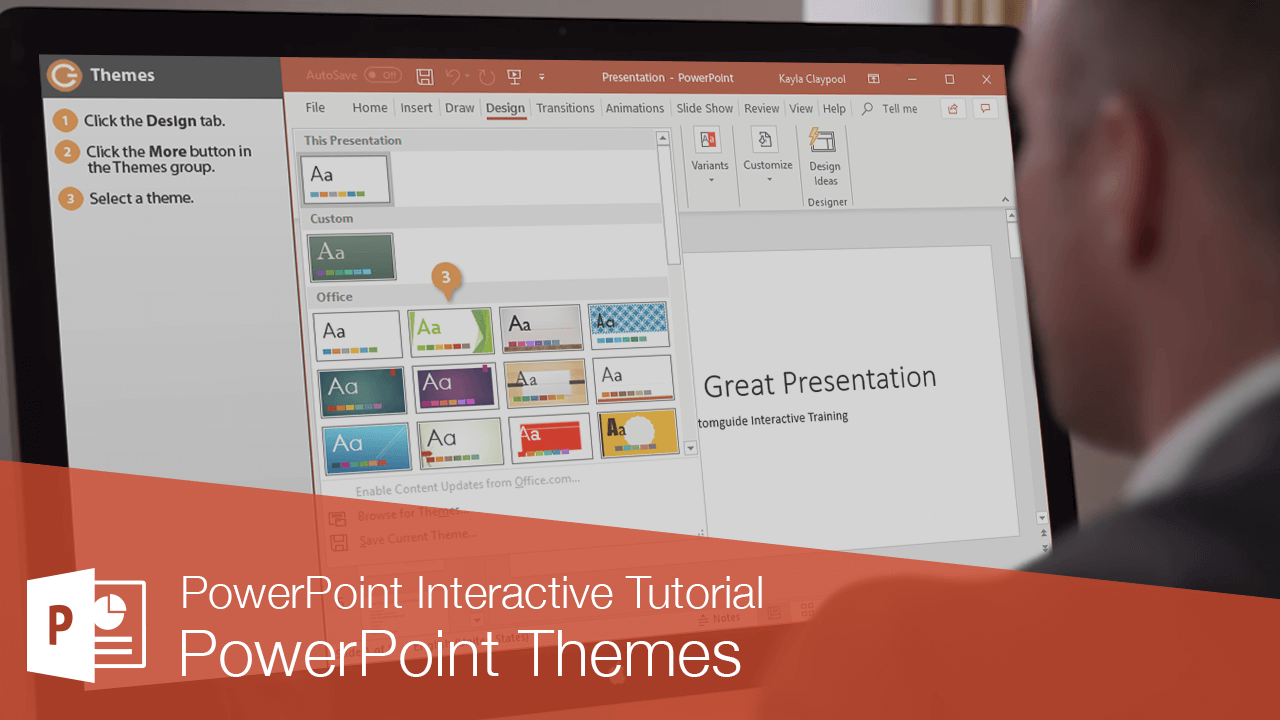Click the Undo icon
Screen dimensions: 1280x720
[x=453, y=77]
